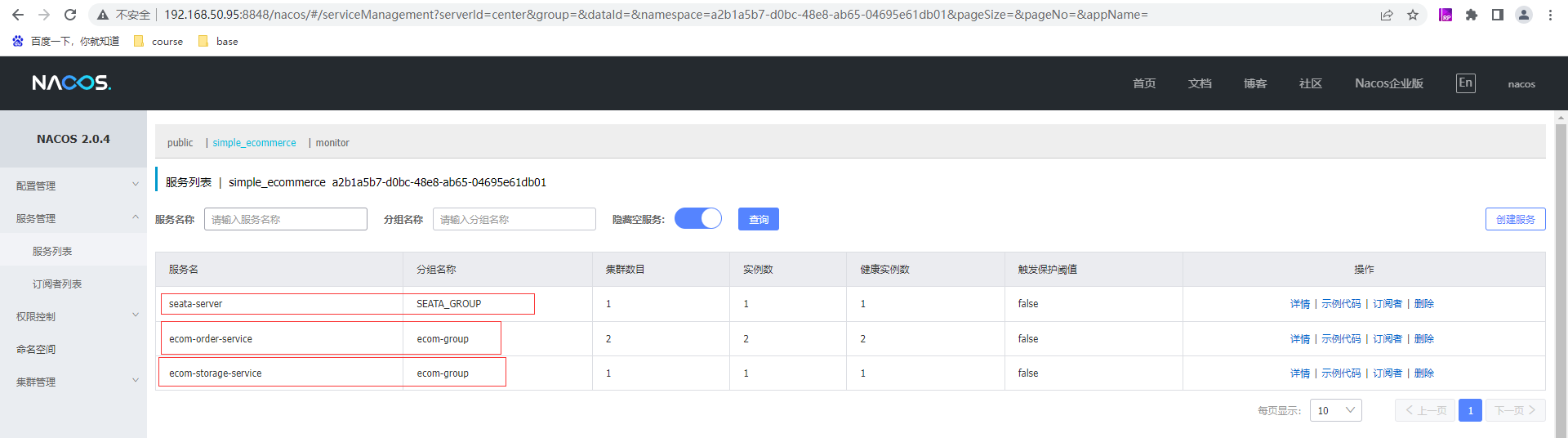Open the Chrome profile avatar
Image resolution: width=1568 pixels, height=438 pixels.
point(1524,15)
